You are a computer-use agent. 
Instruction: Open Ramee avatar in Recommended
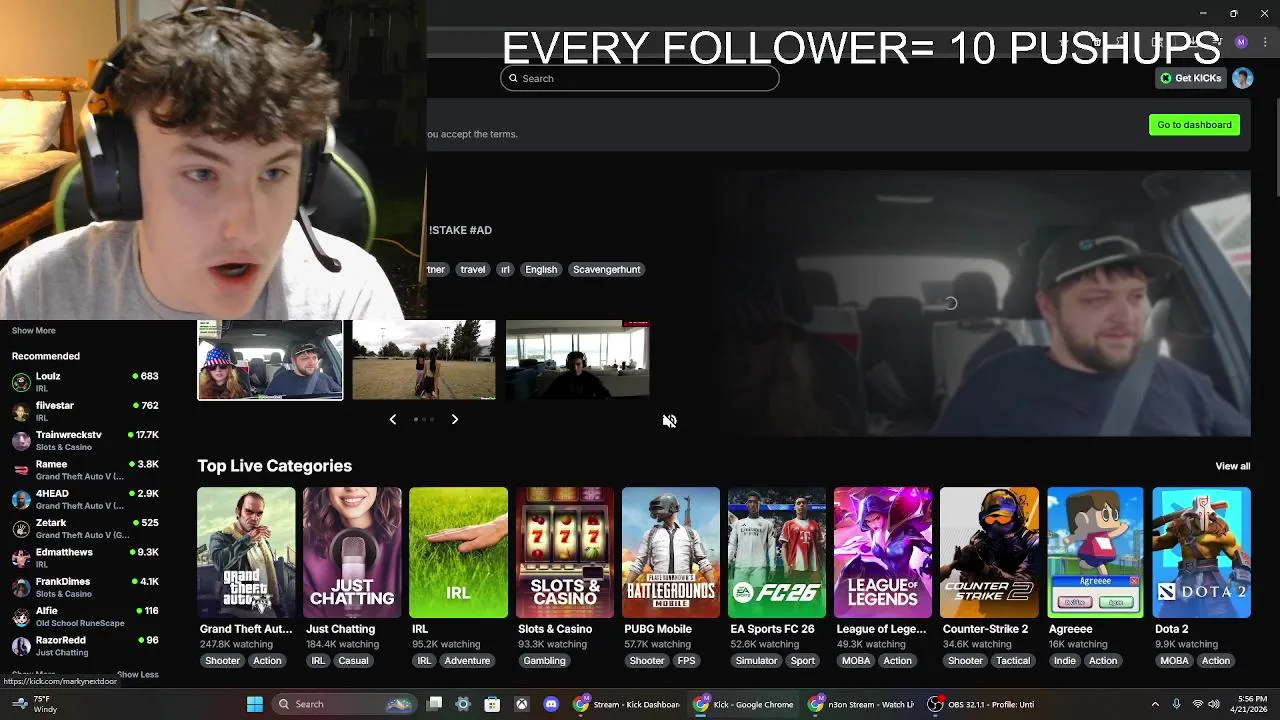click(21, 470)
